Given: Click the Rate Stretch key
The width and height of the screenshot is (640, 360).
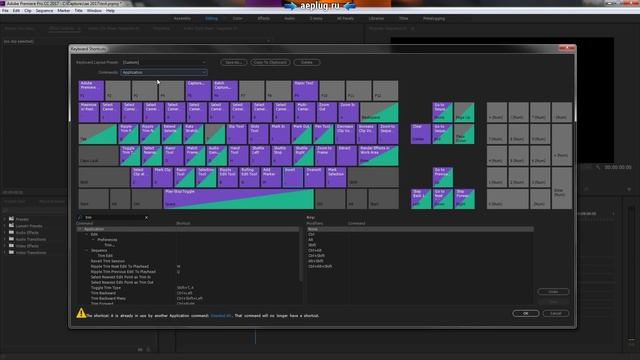Looking at the screenshot, I should (193, 134).
